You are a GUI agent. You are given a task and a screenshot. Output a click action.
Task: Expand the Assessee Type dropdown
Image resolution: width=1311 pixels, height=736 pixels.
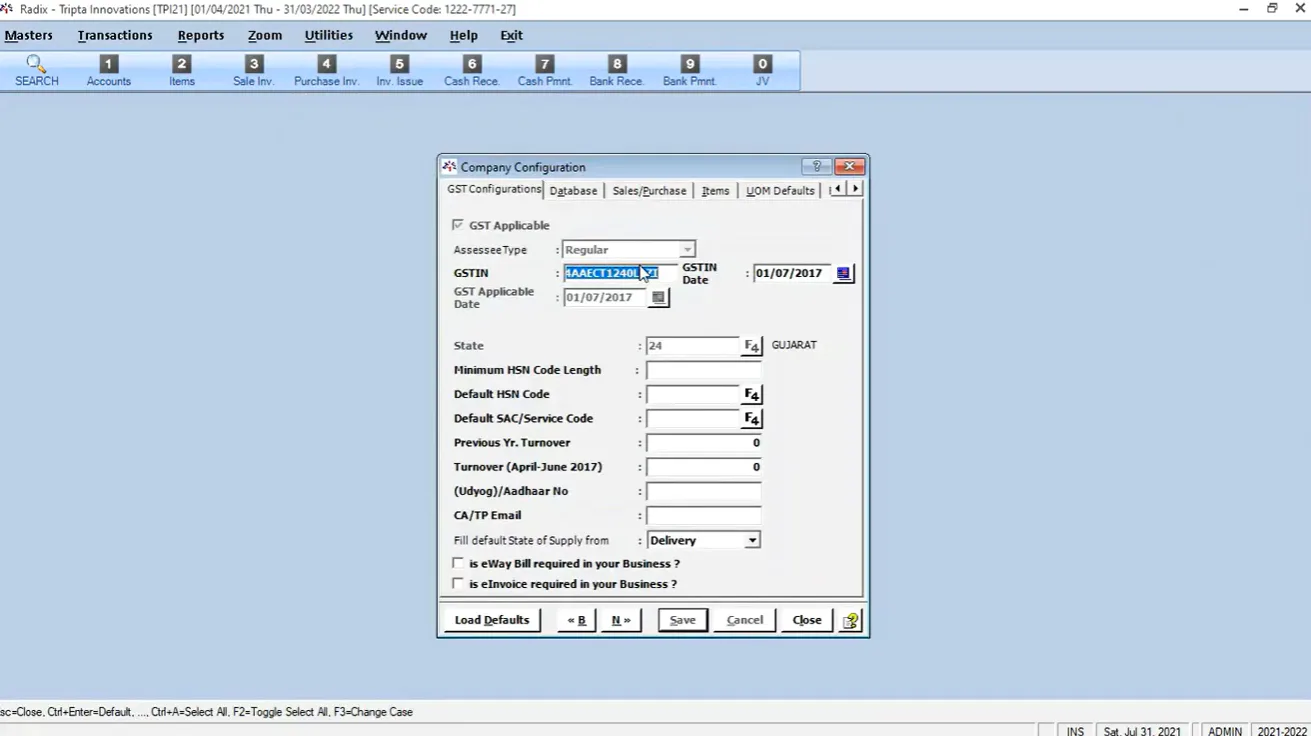(687, 249)
